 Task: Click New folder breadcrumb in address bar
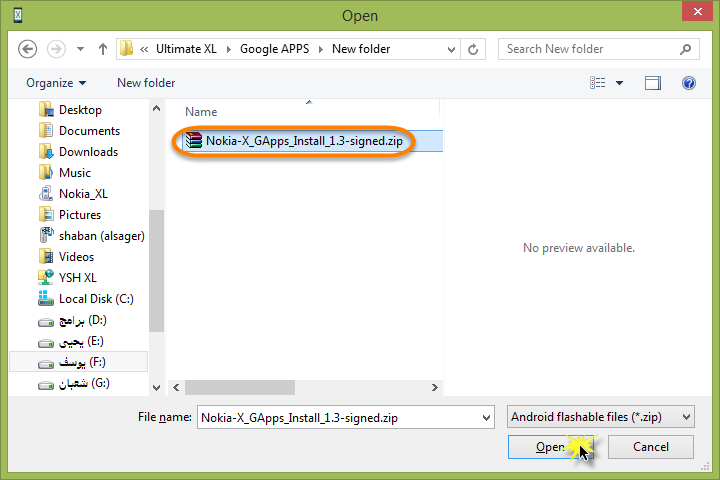361,49
